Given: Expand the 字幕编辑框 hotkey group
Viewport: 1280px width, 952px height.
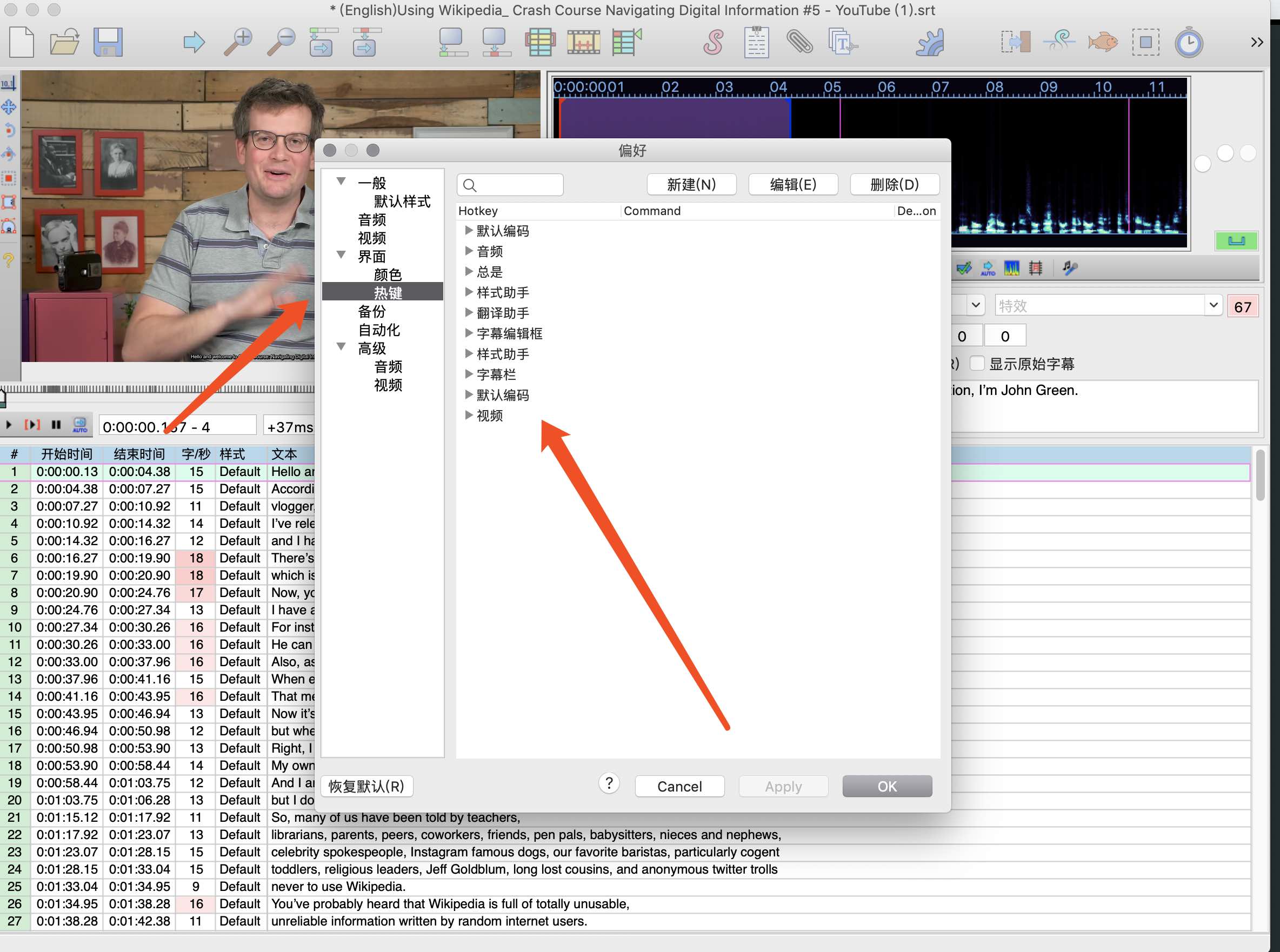Looking at the screenshot, I should pos(469,333).
